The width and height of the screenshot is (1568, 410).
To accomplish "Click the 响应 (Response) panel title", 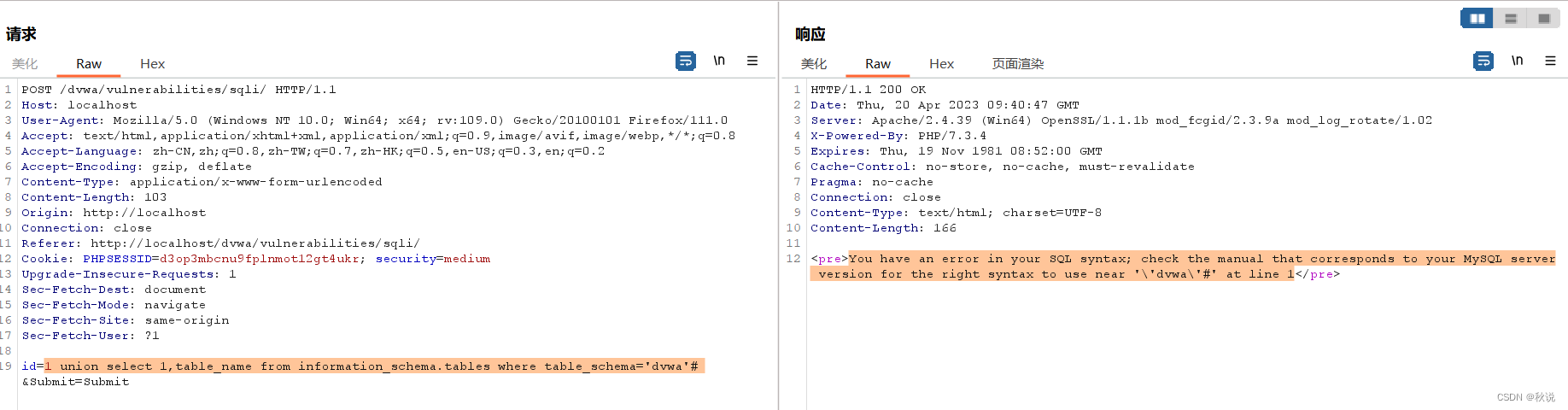I will [x=810, y=34].
